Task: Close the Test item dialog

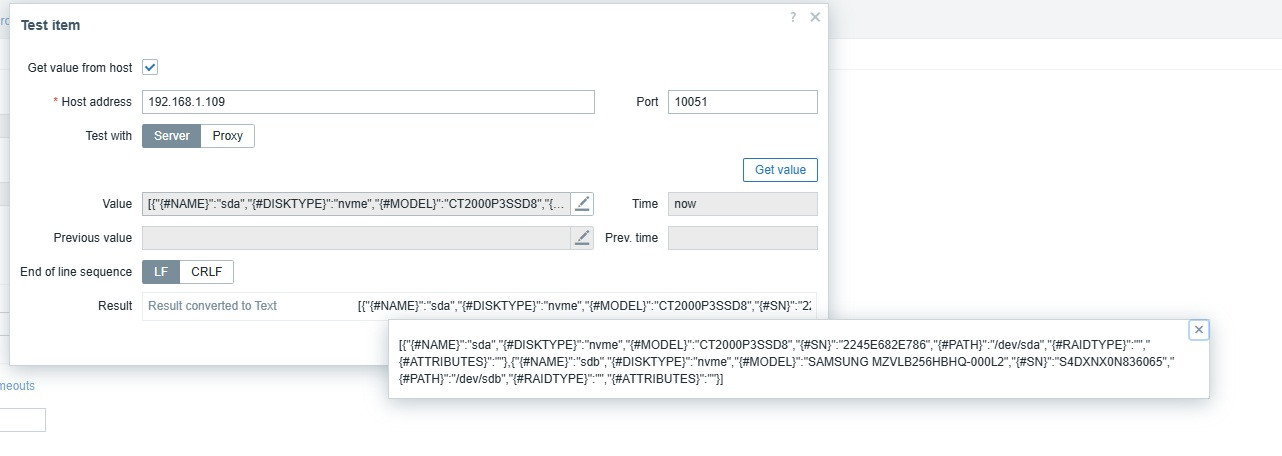Action: pos(815,17)
